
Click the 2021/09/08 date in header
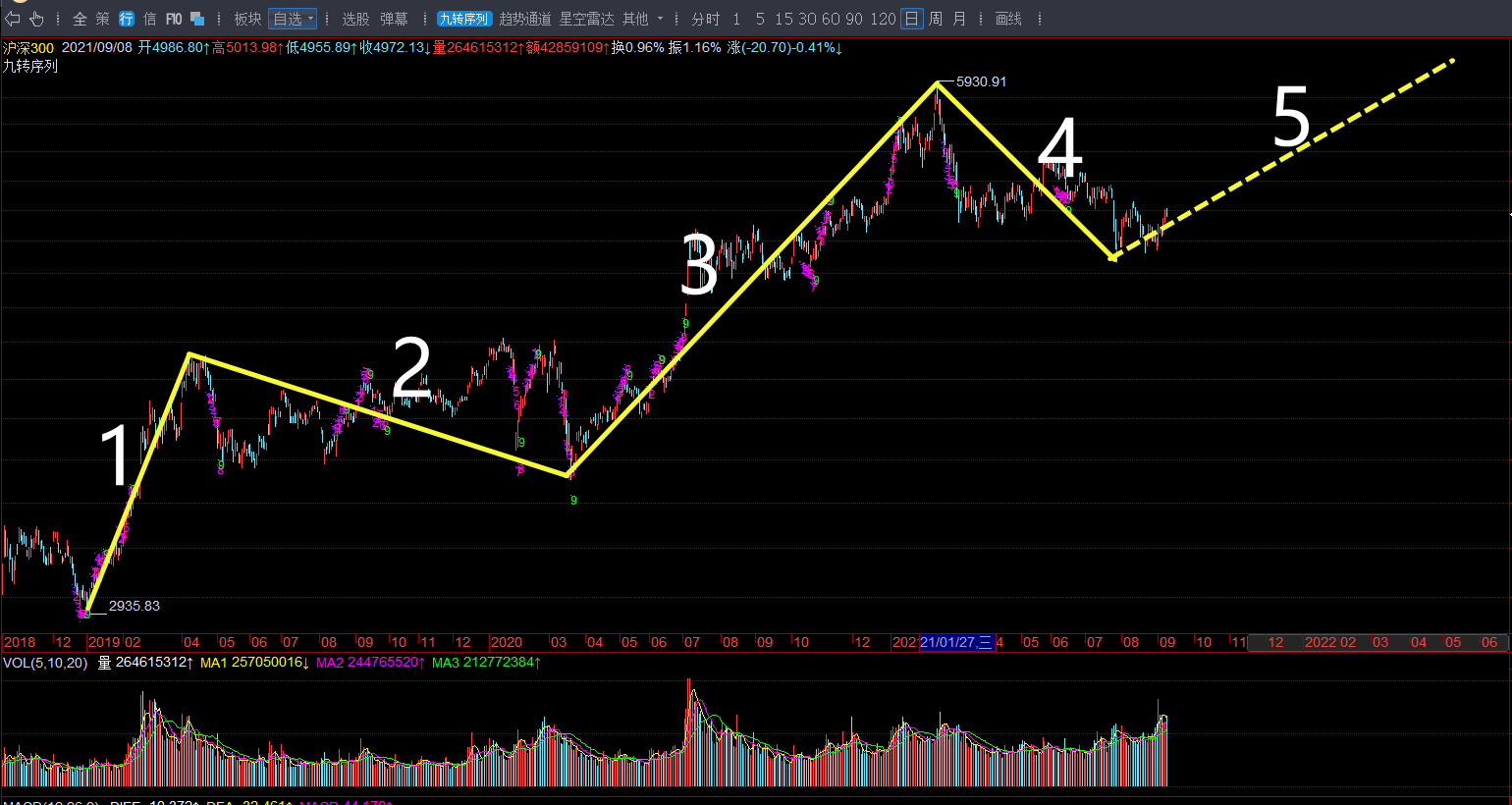(x=97, y=47)
